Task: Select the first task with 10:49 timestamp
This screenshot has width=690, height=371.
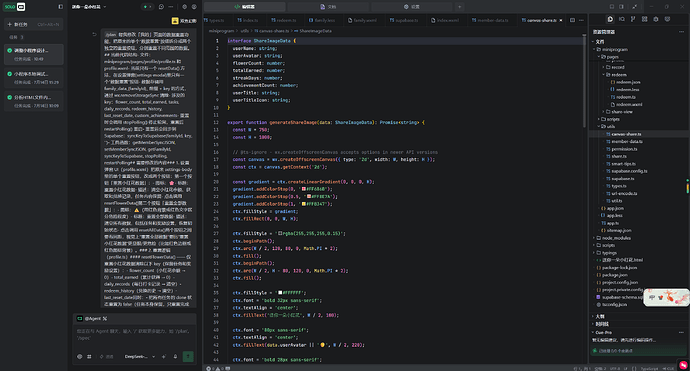Action: click(34, 54)
